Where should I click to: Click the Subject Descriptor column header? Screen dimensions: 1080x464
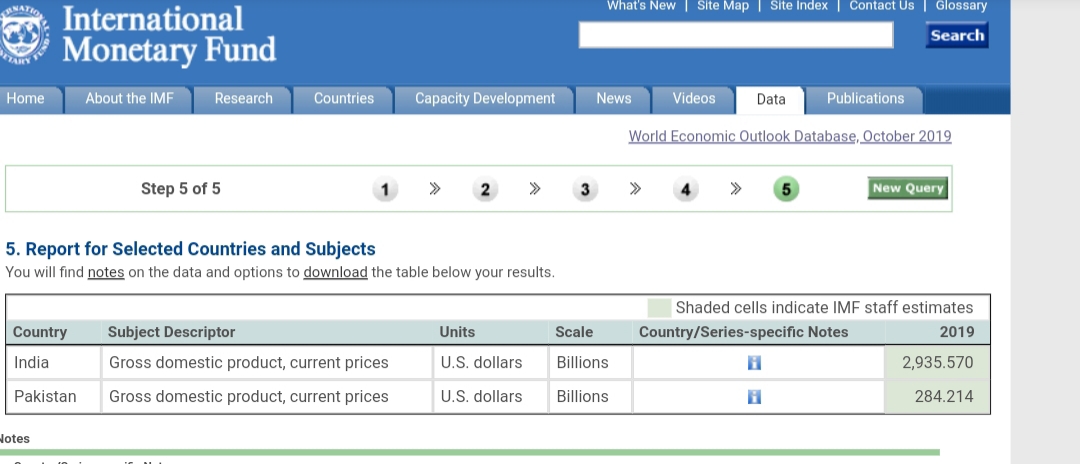(267, 333)
